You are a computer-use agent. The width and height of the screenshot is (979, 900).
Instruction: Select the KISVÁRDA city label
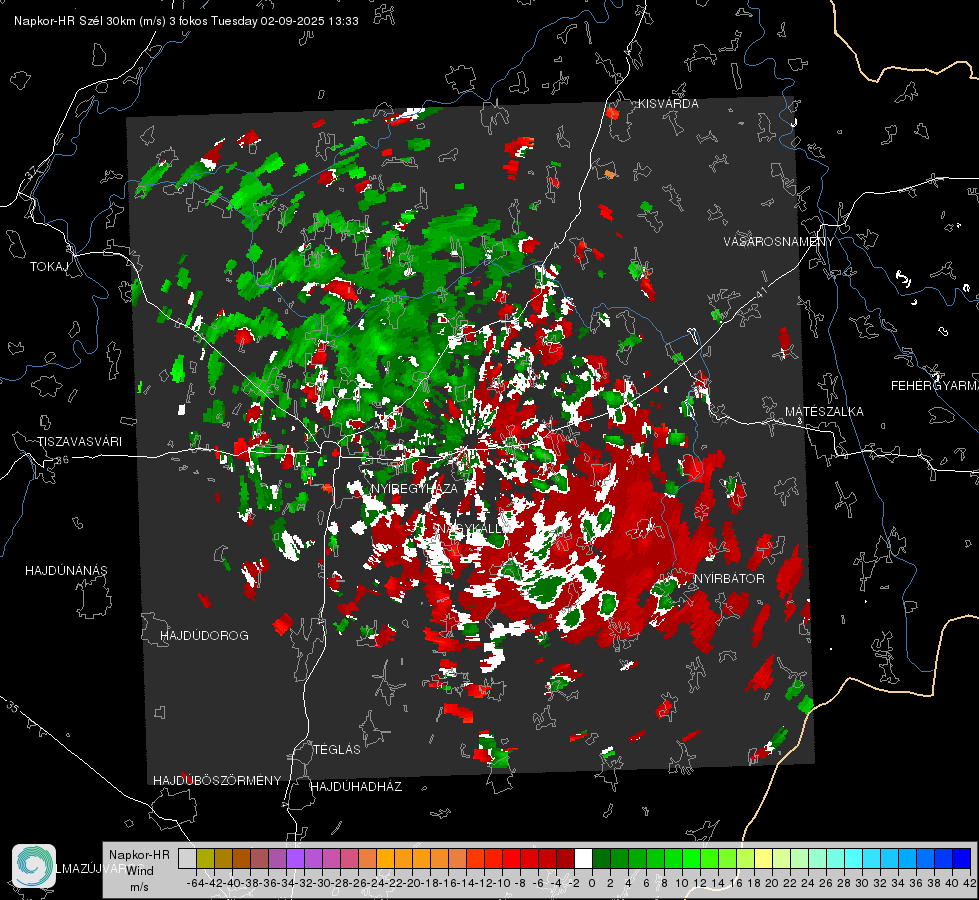coord(668,104)
